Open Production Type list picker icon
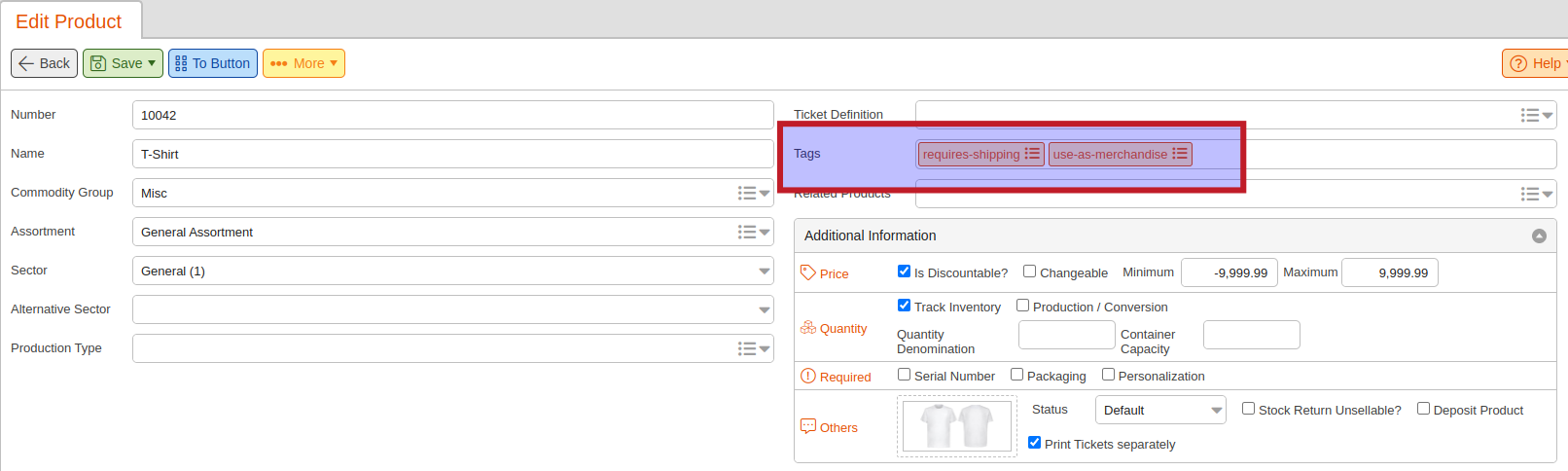This screenshot has height=471, width=1568. point(753,348)
